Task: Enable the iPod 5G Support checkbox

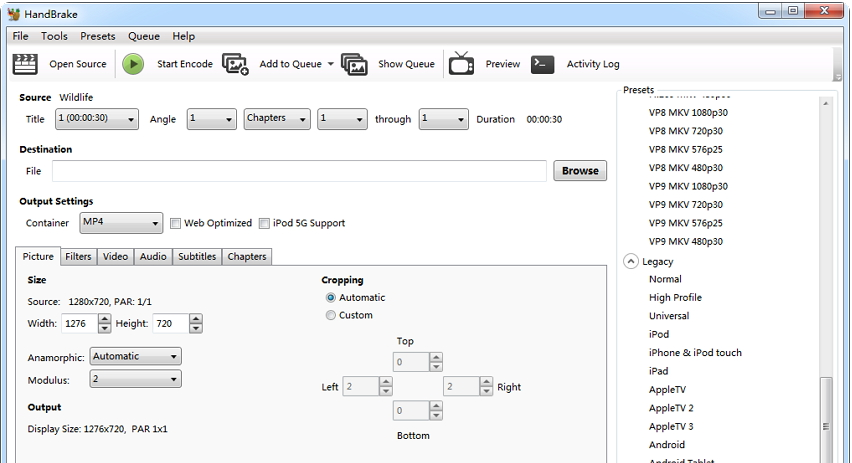Action: pos(264,223)
